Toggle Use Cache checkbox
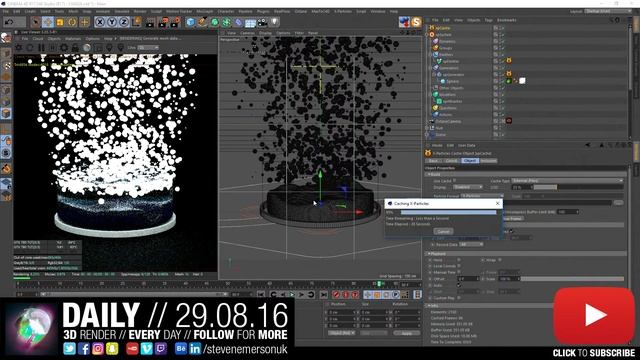The image size is (640, 360). tap(454, 180)
